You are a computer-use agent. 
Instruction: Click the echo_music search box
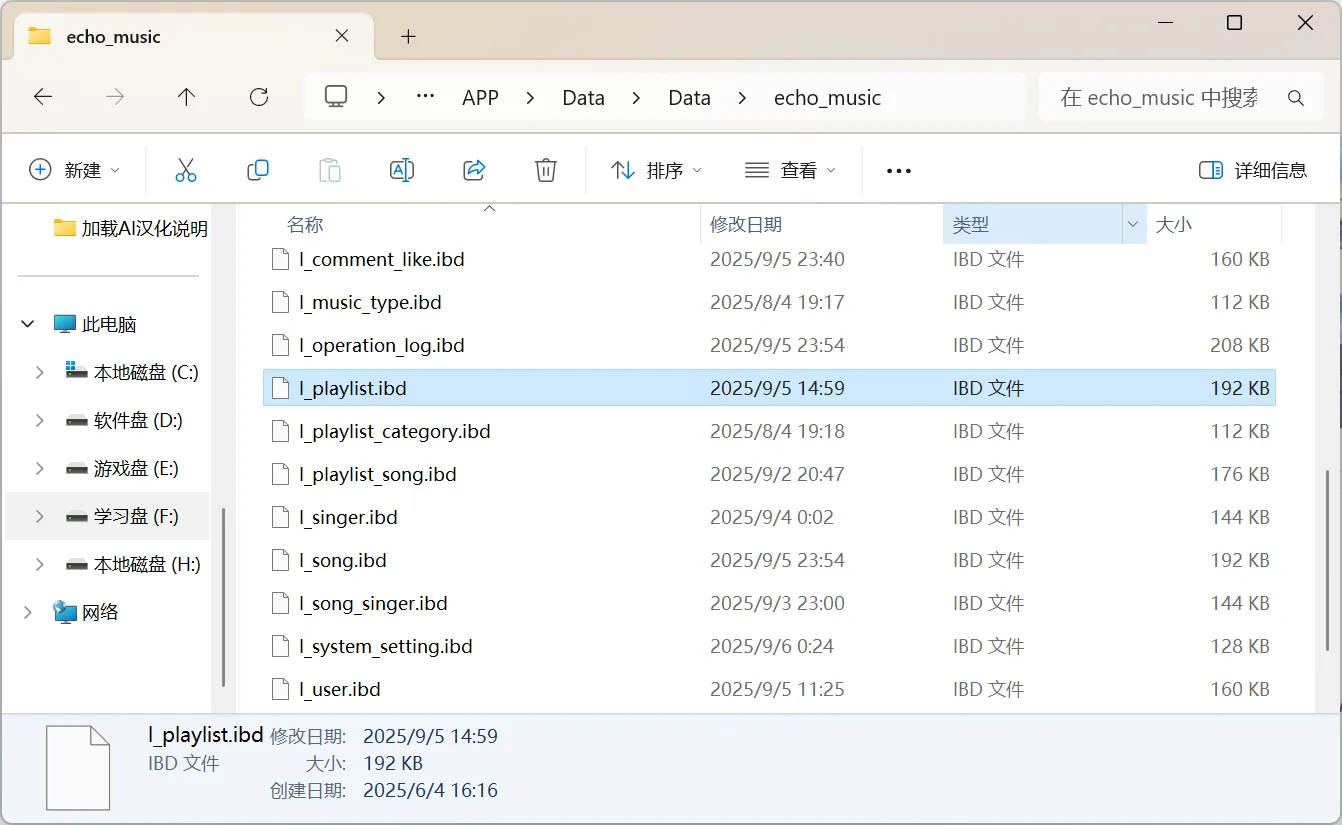tap(1158, 98)
